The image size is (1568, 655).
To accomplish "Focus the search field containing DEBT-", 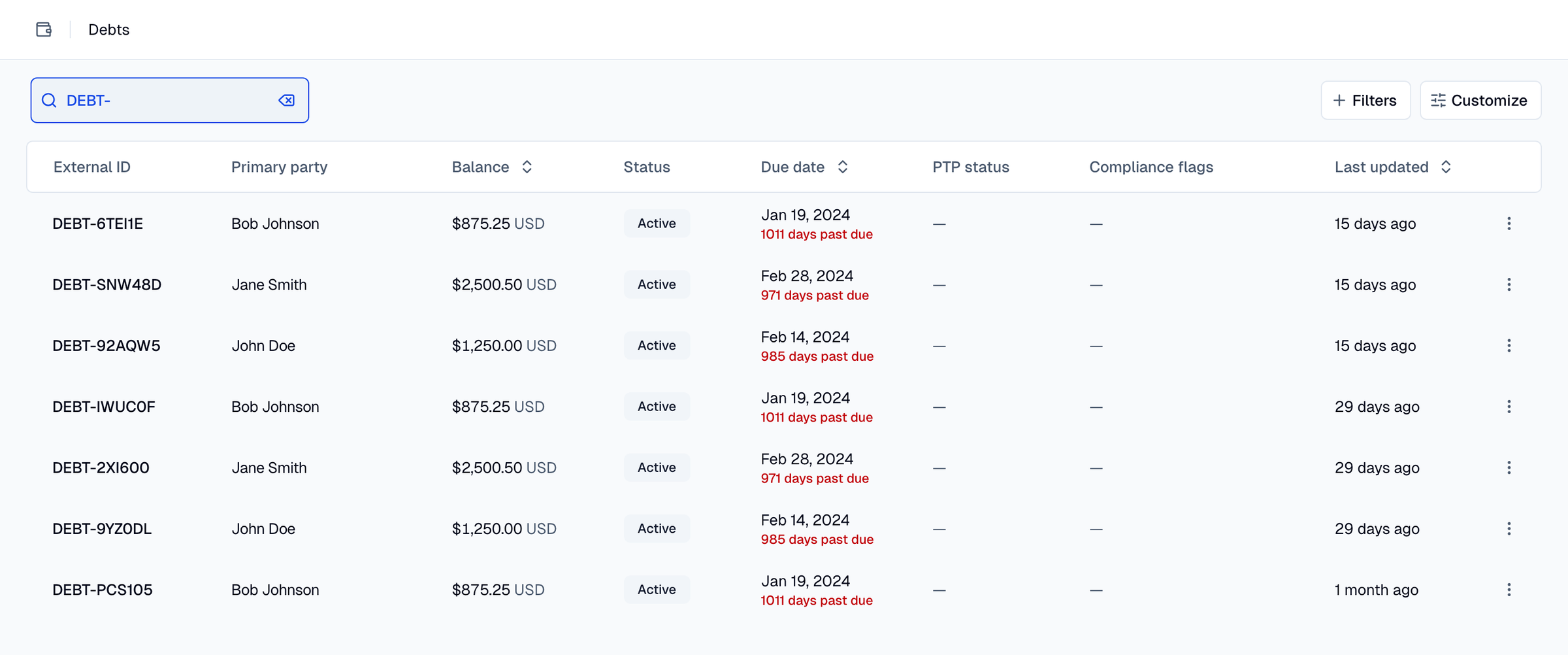I will pos(169,100).
